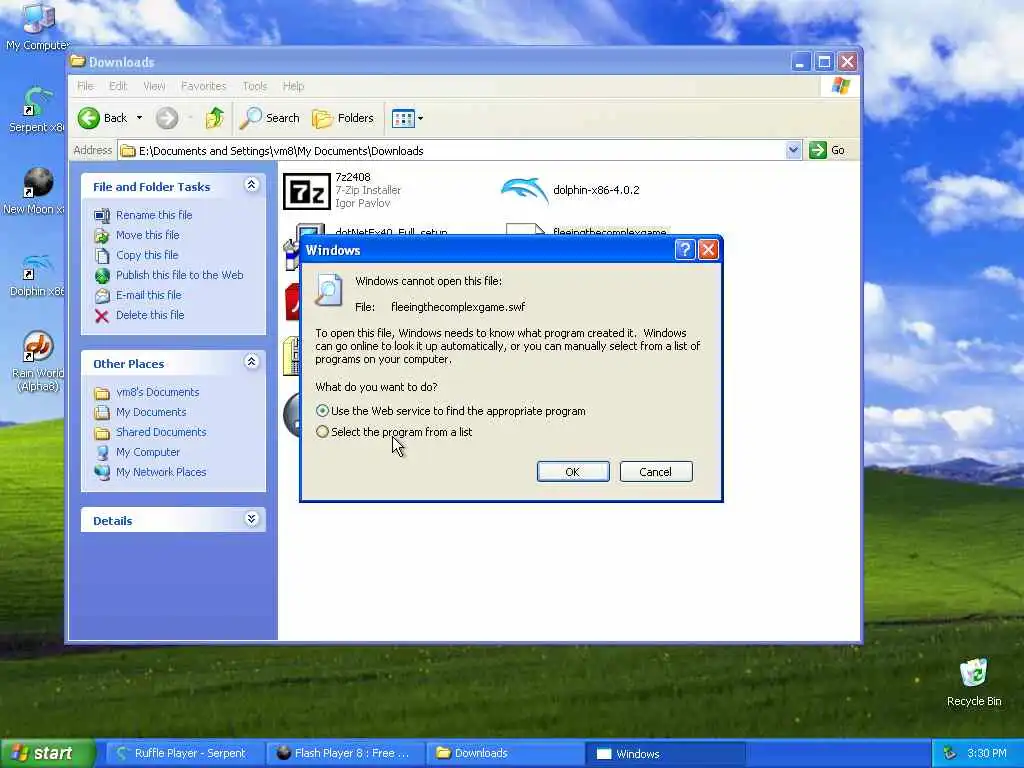The width and height of the screenshot is (1024, 768).
Task: Switch to Windows dialog taskbar button
Action: tap(666, 753)
